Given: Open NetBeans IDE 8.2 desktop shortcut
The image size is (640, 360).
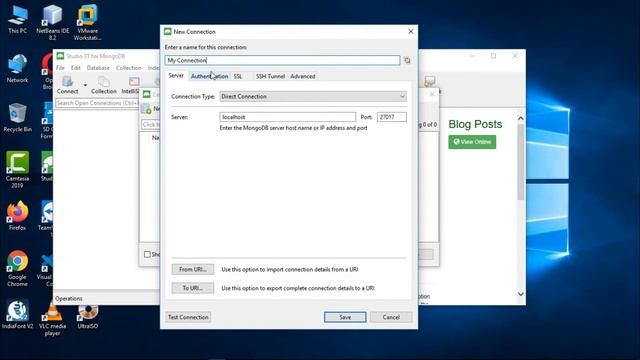Looking at the screenshot, I should coord(52,23).
